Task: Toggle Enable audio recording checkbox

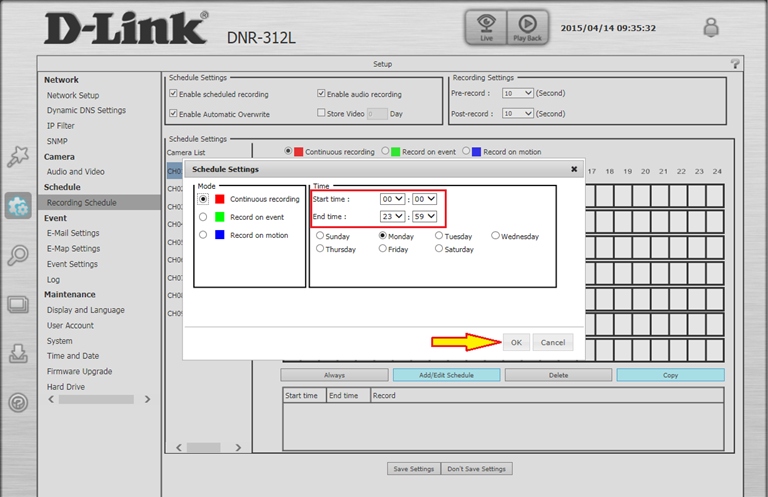Action: (x=322, y=94)
